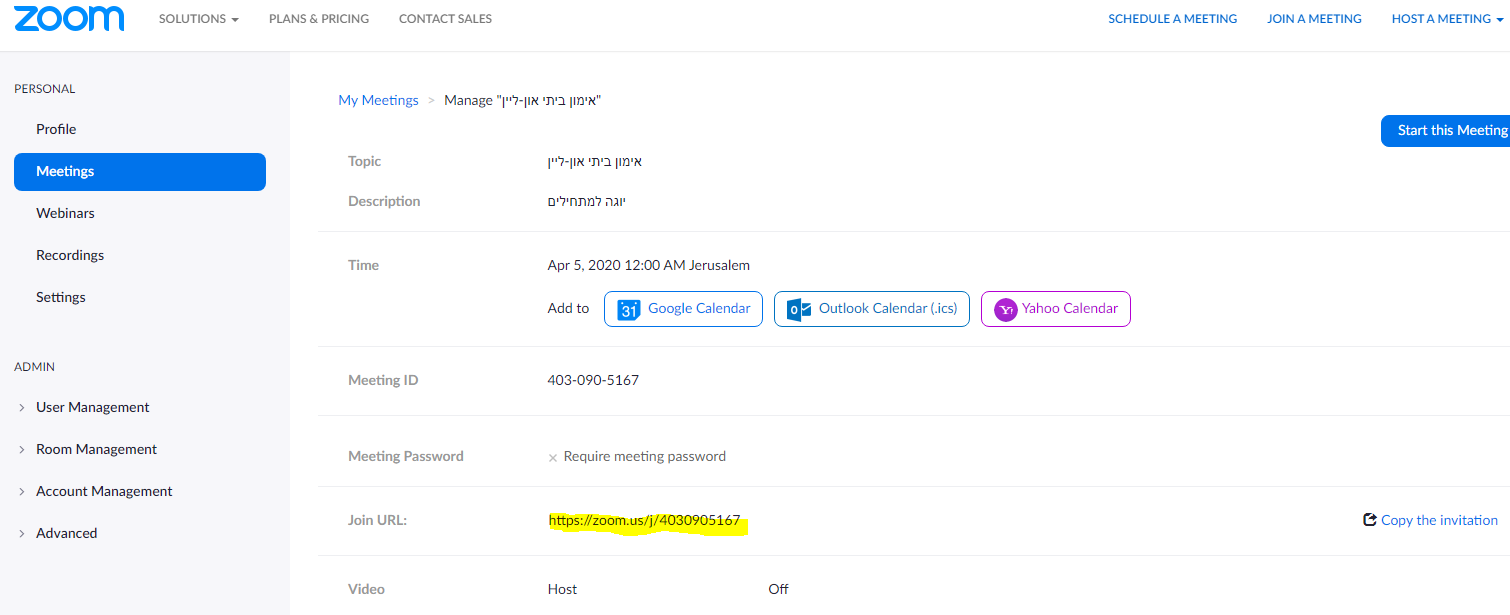Expand the User Management section
The image size is (1510, 615).
coord(92,407)
